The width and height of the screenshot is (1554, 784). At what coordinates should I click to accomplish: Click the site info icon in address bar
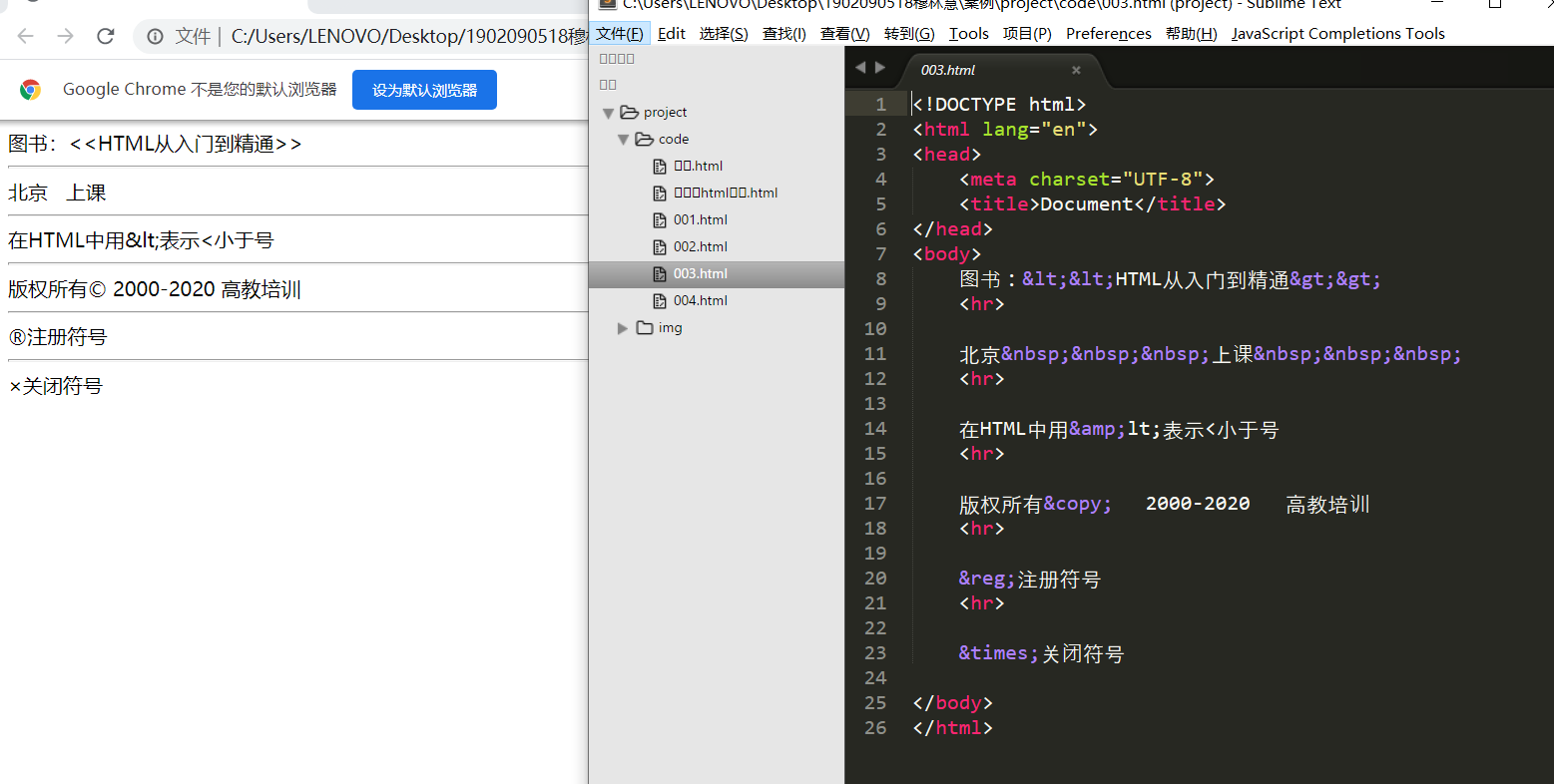coord(155,37)
